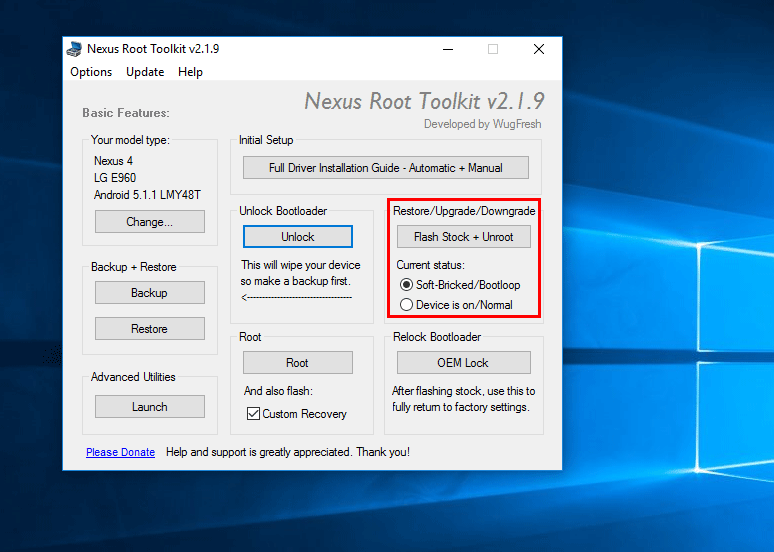Click the OEM Lock button
Viewport: 774px width, 552px height.
tap(463, 363)
